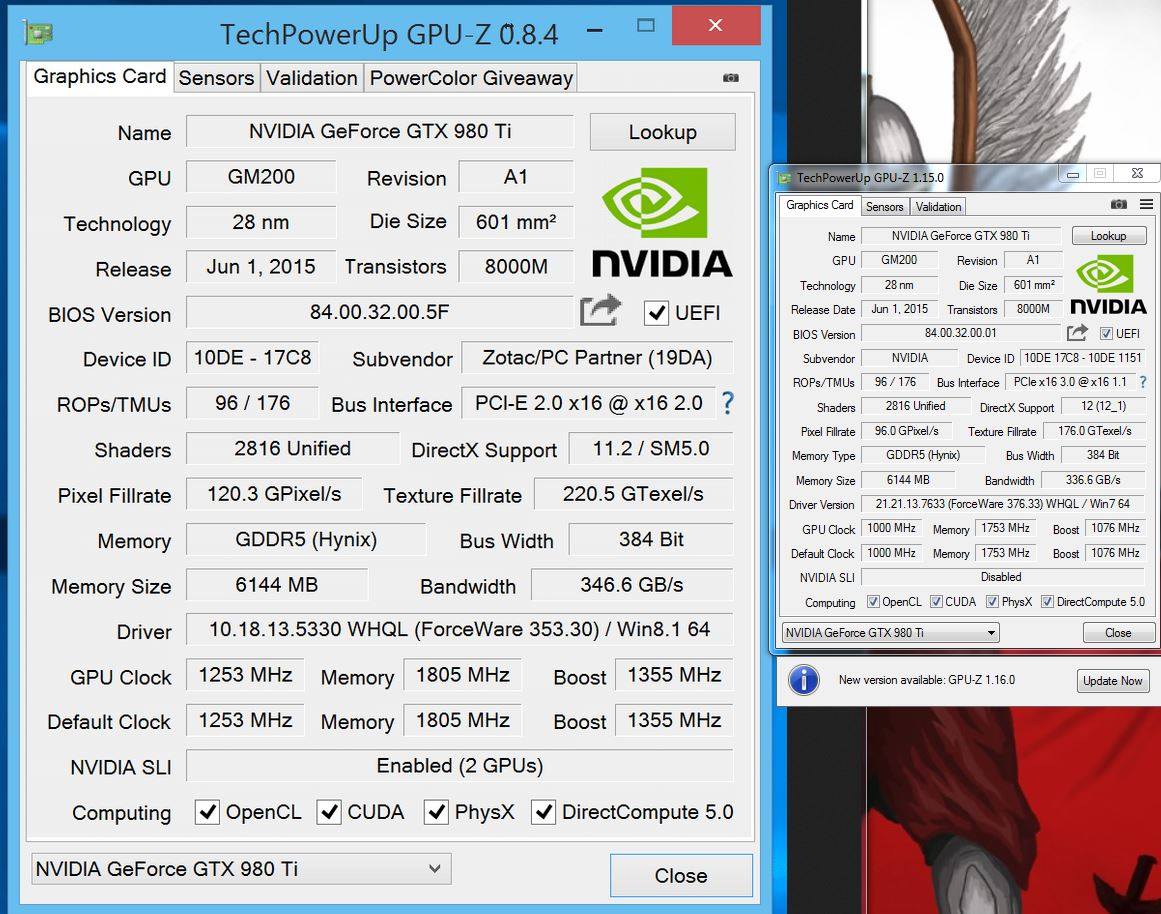The height and width of the screenshot is (914, 1161).
Task: Open the hamburger menu in GPU-Z 1.15.0
Action: point(1146,204)
